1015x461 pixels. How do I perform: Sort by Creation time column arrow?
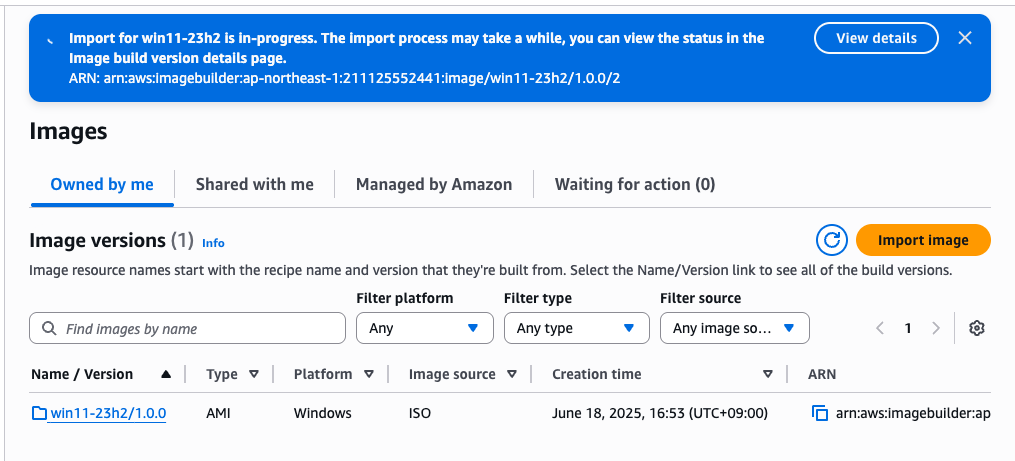[768, 374]
